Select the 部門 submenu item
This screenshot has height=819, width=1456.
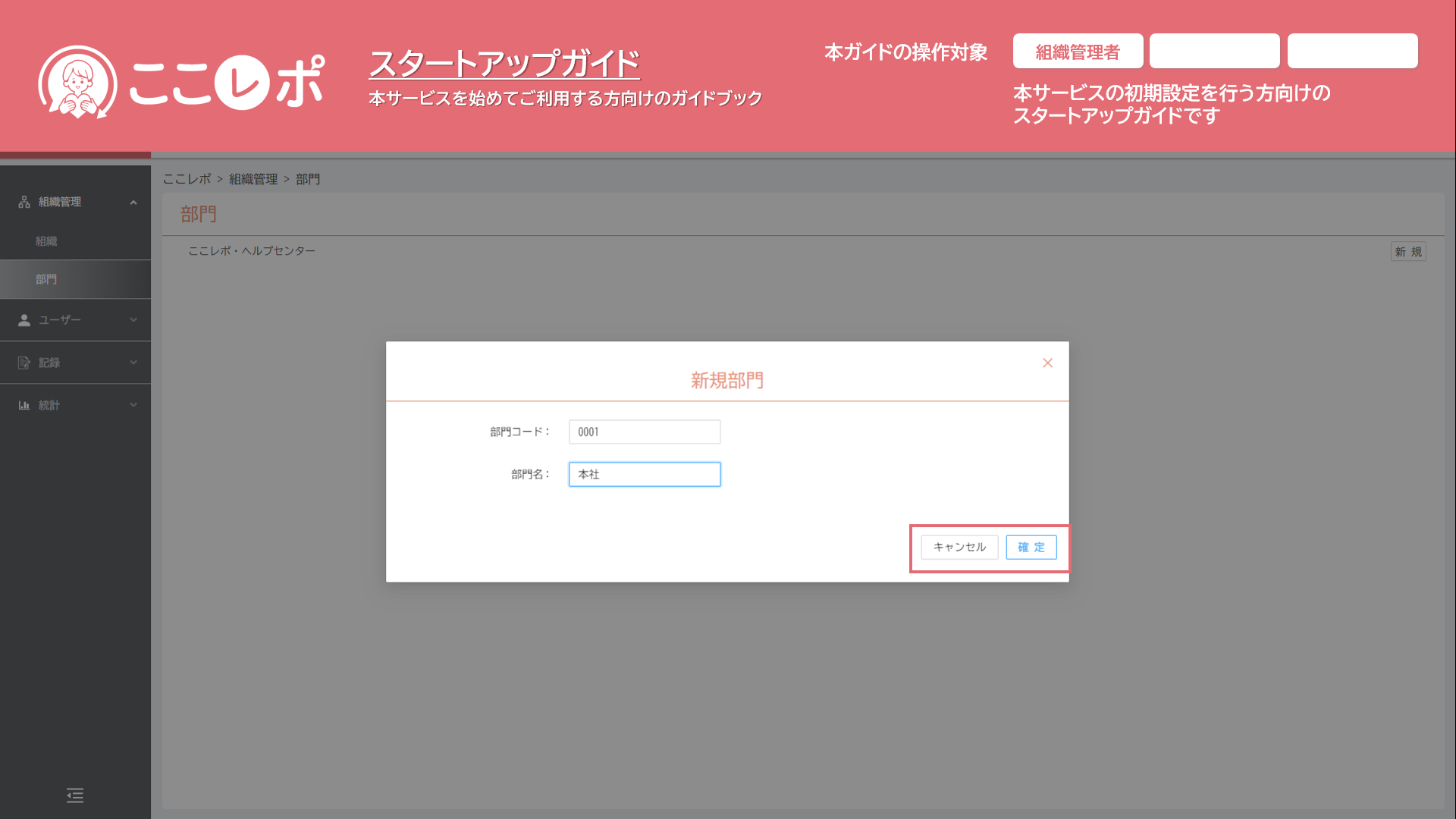coord(46,279)
